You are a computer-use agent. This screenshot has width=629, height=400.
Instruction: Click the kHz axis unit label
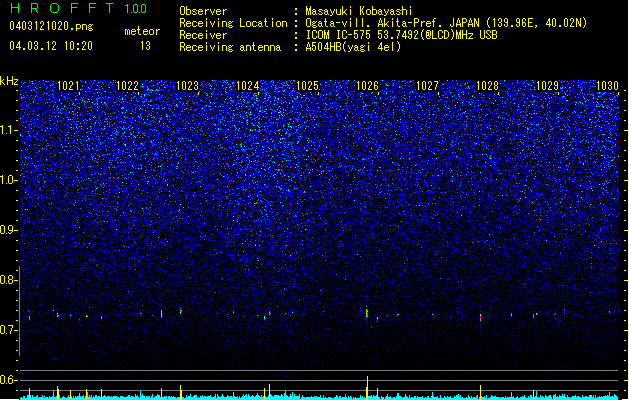[x=9, y=81]
